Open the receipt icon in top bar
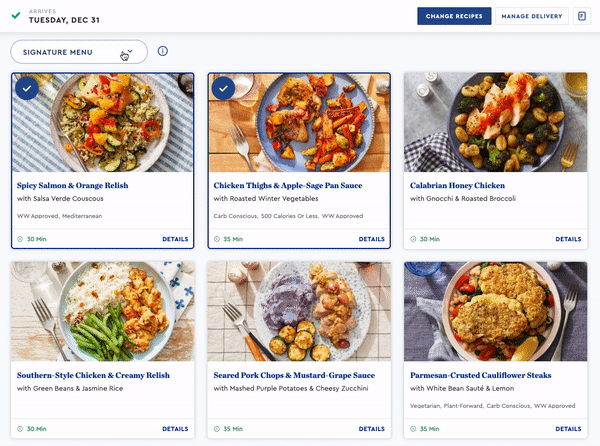600x446 pixels. (x=582, y=16)
